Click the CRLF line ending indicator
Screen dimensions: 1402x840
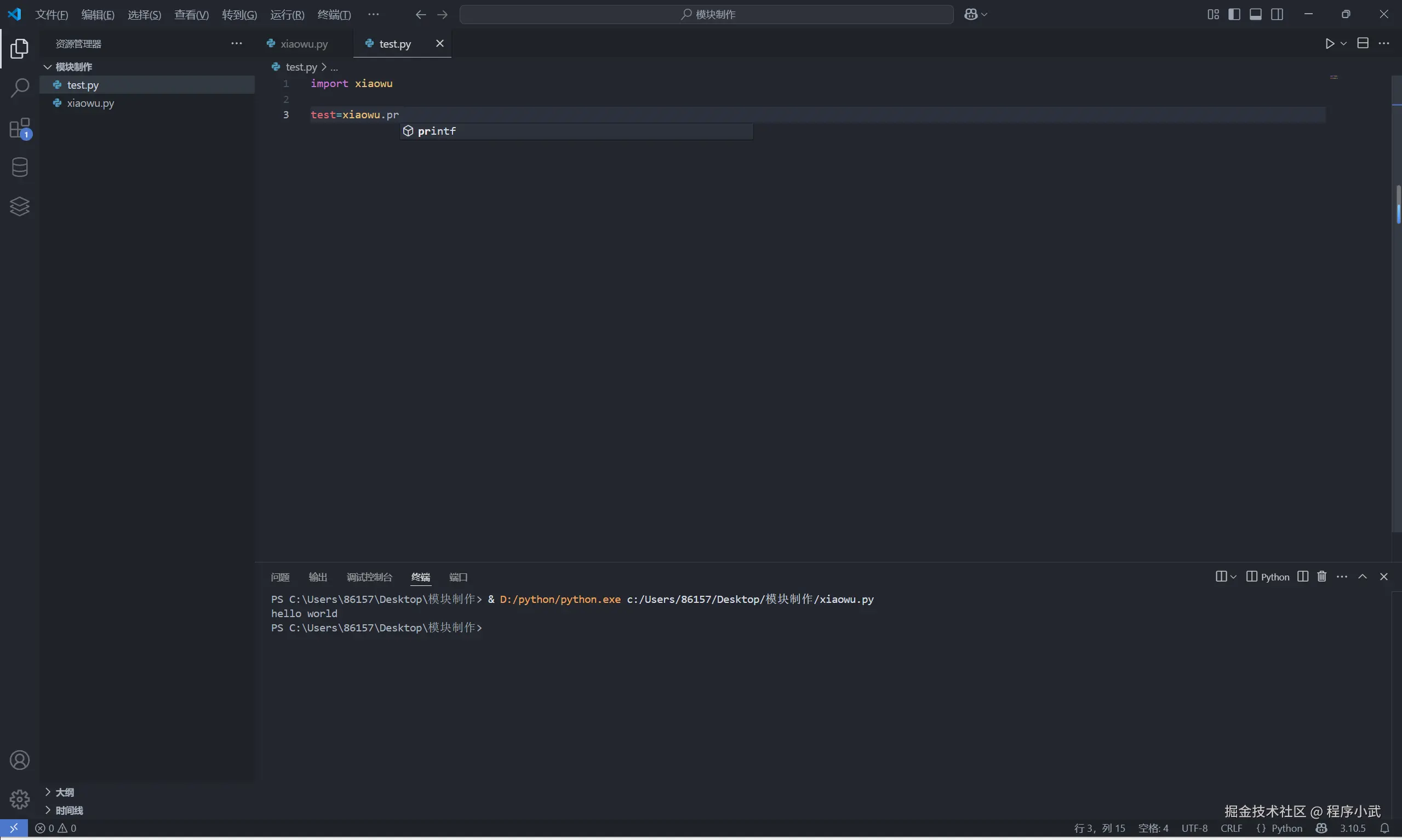point(1231,828)
